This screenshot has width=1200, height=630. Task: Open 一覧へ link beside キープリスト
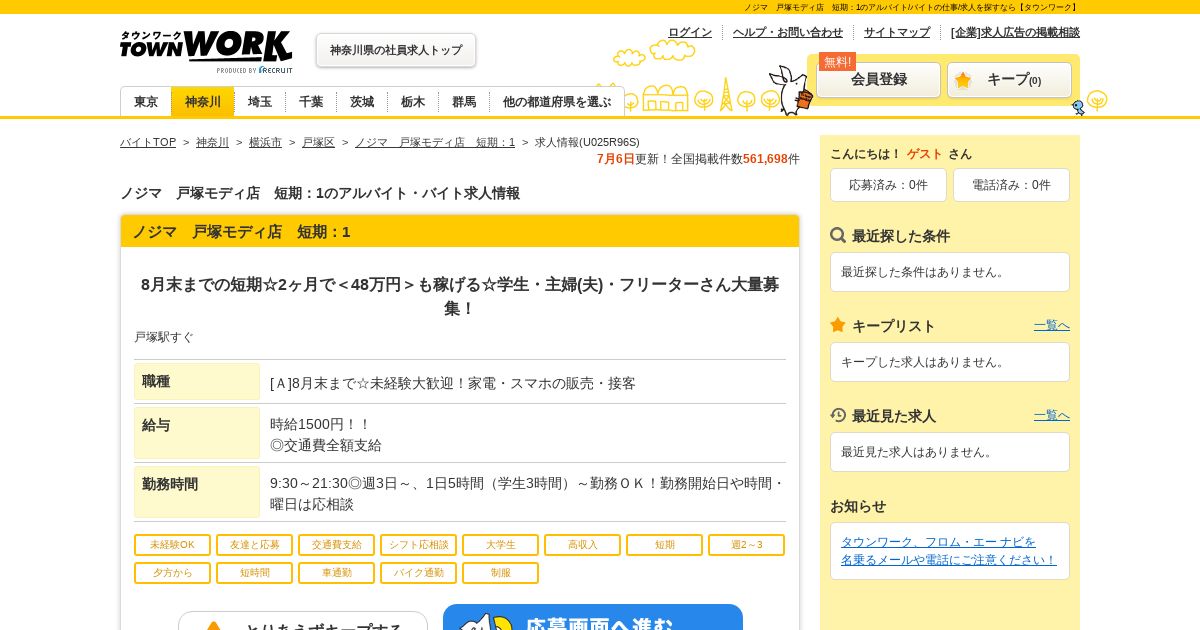pyautogui.click(x=1052, y=326)
